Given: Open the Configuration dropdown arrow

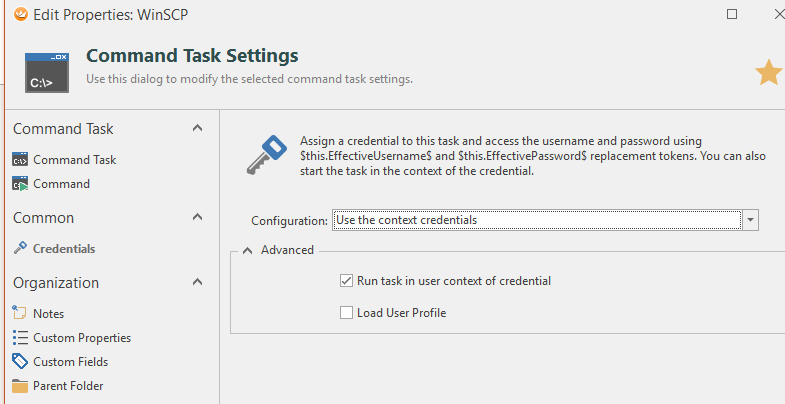Looking at the screenshot, I should 751,220.
